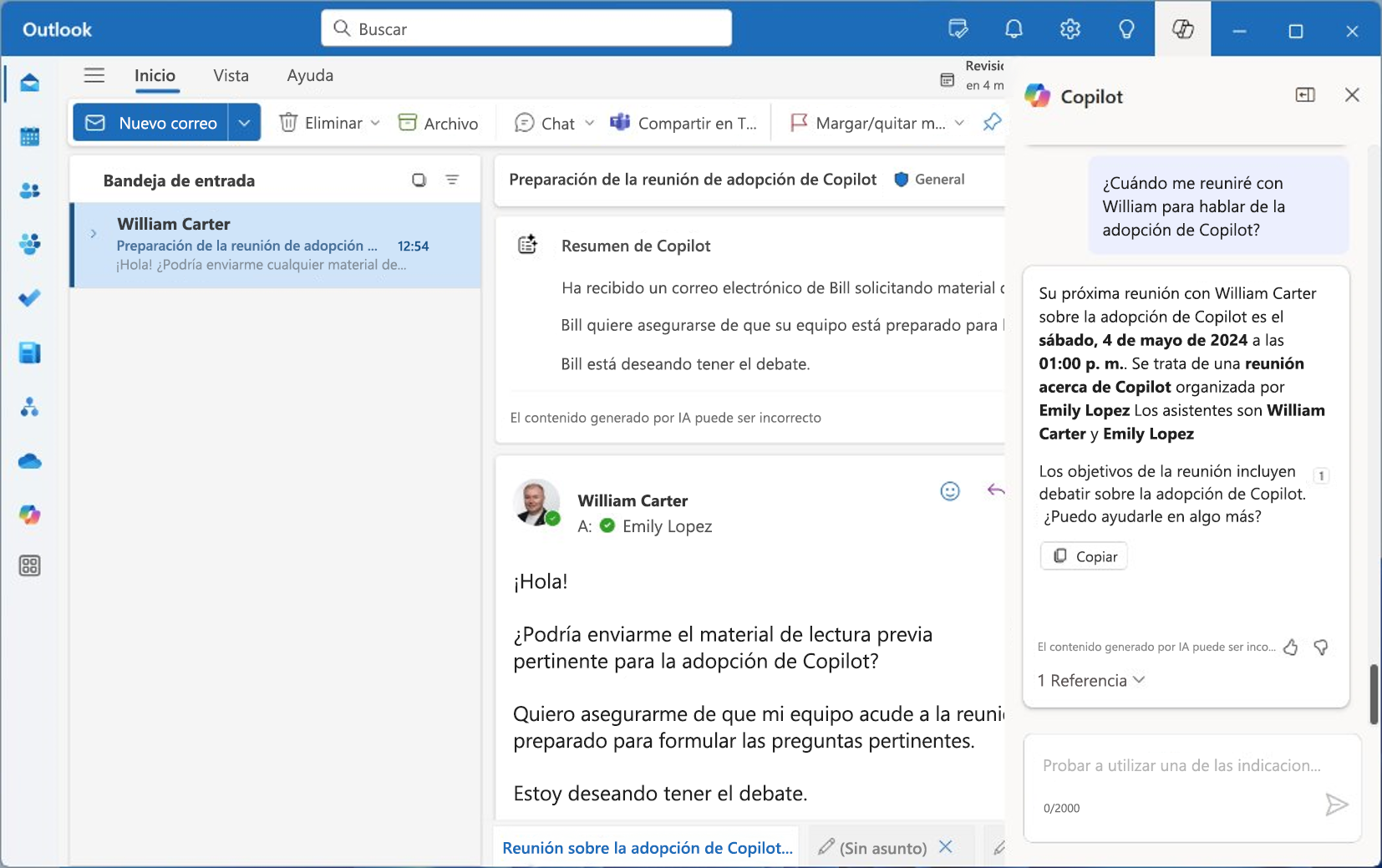The image size is (1382, 868).
Task: Give thumbs up to Copilot response
Action: (1290, 647)
